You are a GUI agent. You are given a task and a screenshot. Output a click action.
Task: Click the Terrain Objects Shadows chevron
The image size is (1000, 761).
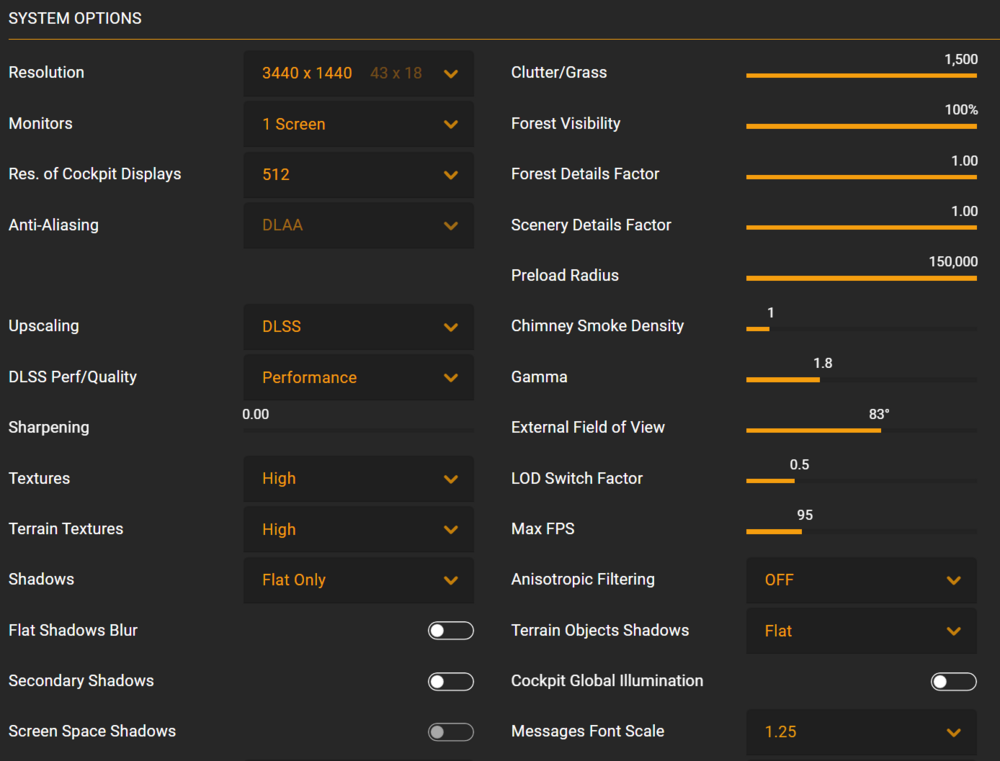point(954,631)
